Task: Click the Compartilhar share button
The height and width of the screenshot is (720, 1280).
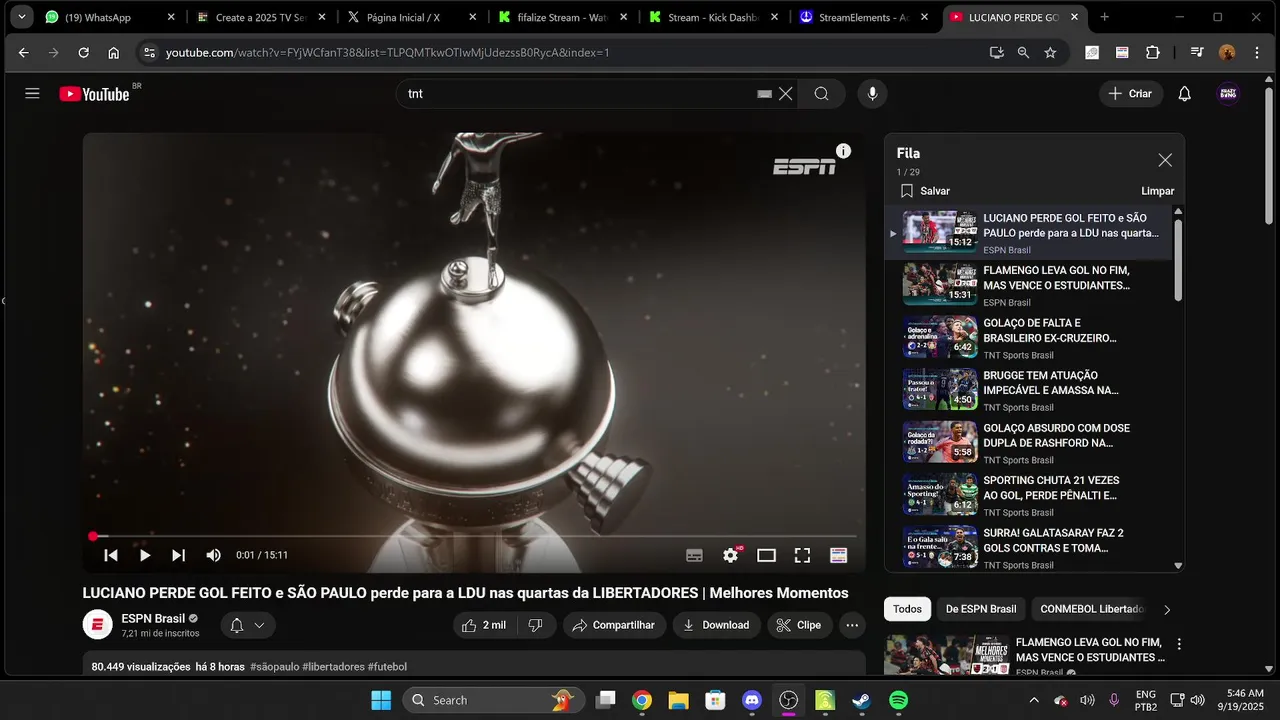Action: [614, 625]
